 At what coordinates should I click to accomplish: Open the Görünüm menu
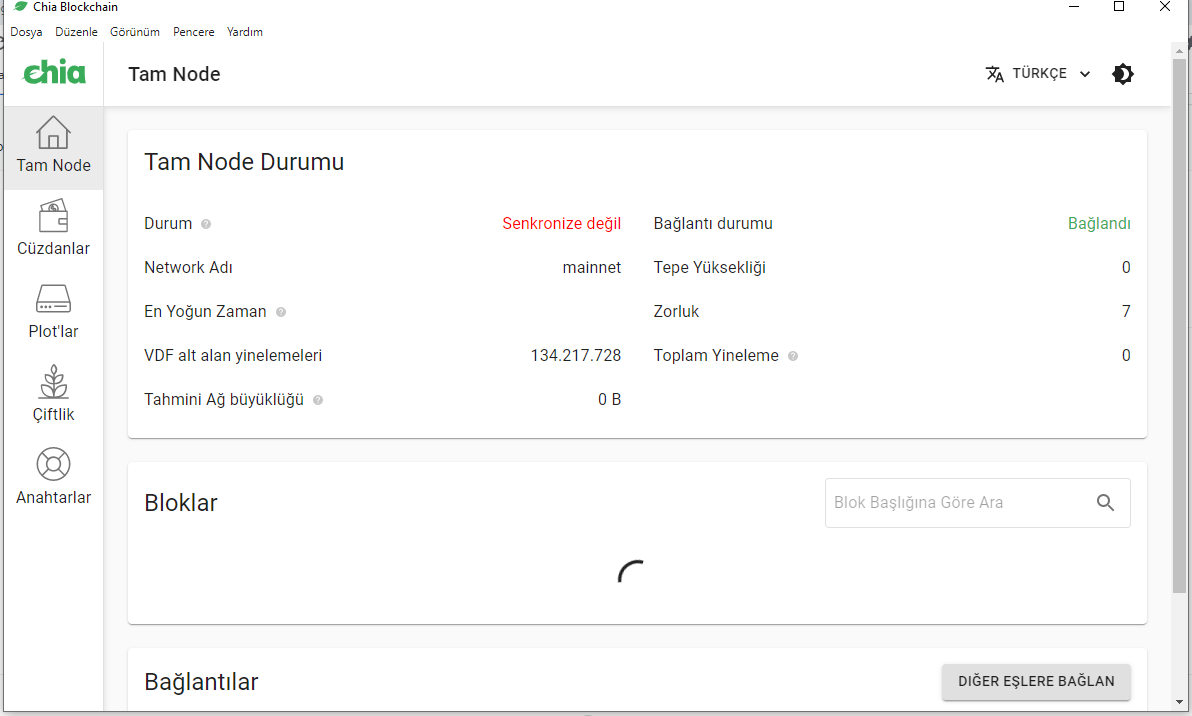[x=135, y=32]
